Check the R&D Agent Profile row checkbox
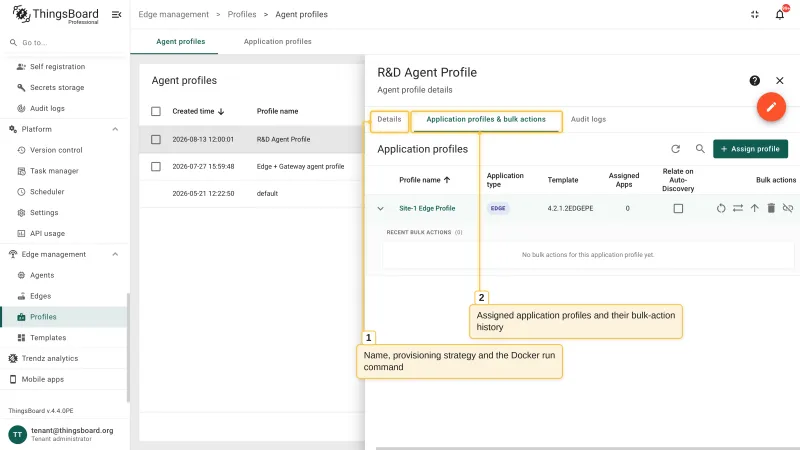The image size is (800, 450). pyautogui.click(x=156, y=139)
